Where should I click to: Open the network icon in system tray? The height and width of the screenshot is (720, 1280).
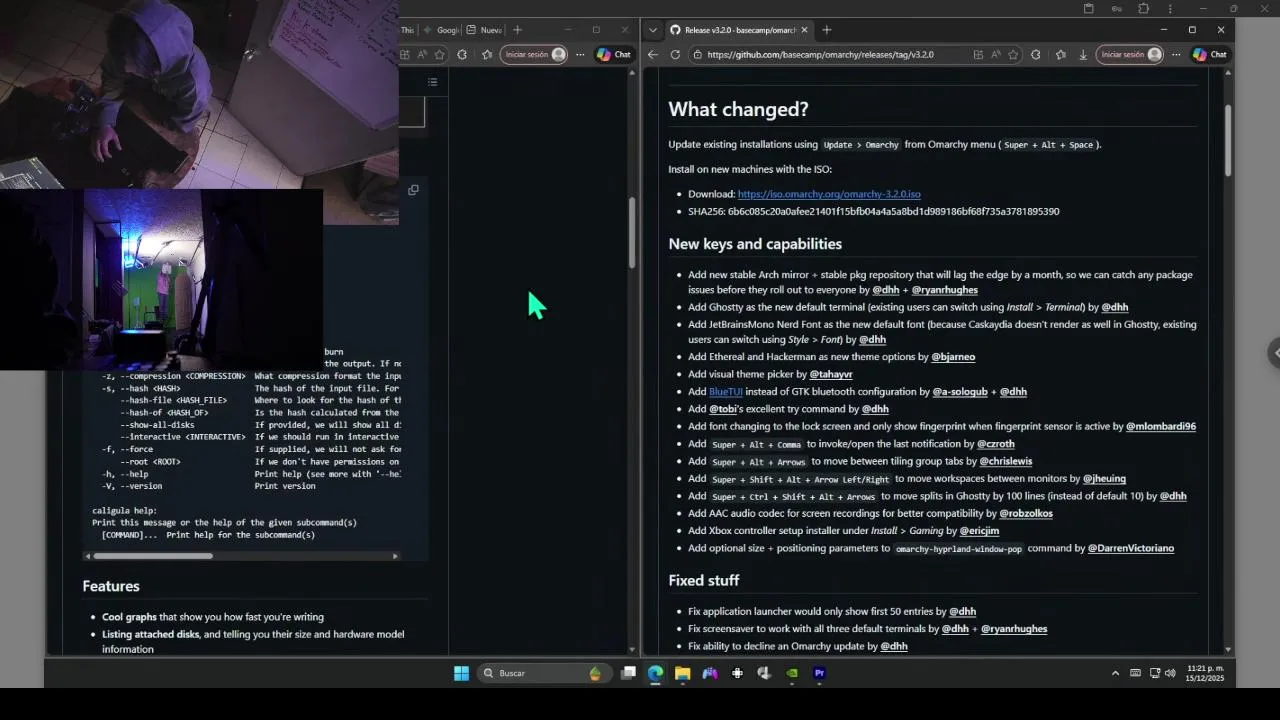tap(1154, 673)
